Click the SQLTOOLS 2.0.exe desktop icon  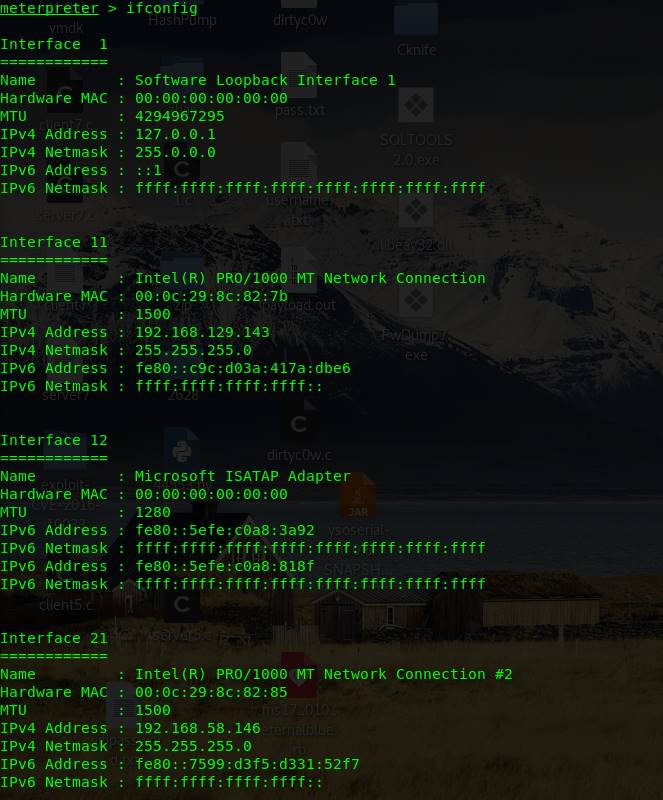416,105
